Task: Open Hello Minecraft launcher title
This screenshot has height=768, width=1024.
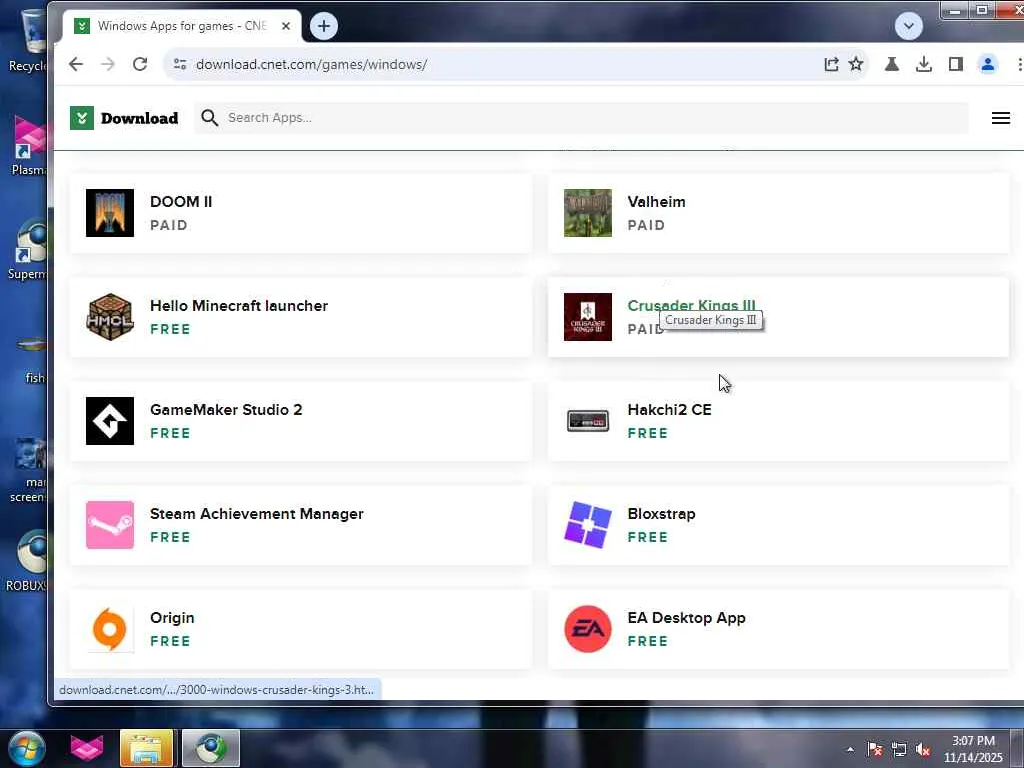Action: (x=239, y=306)
